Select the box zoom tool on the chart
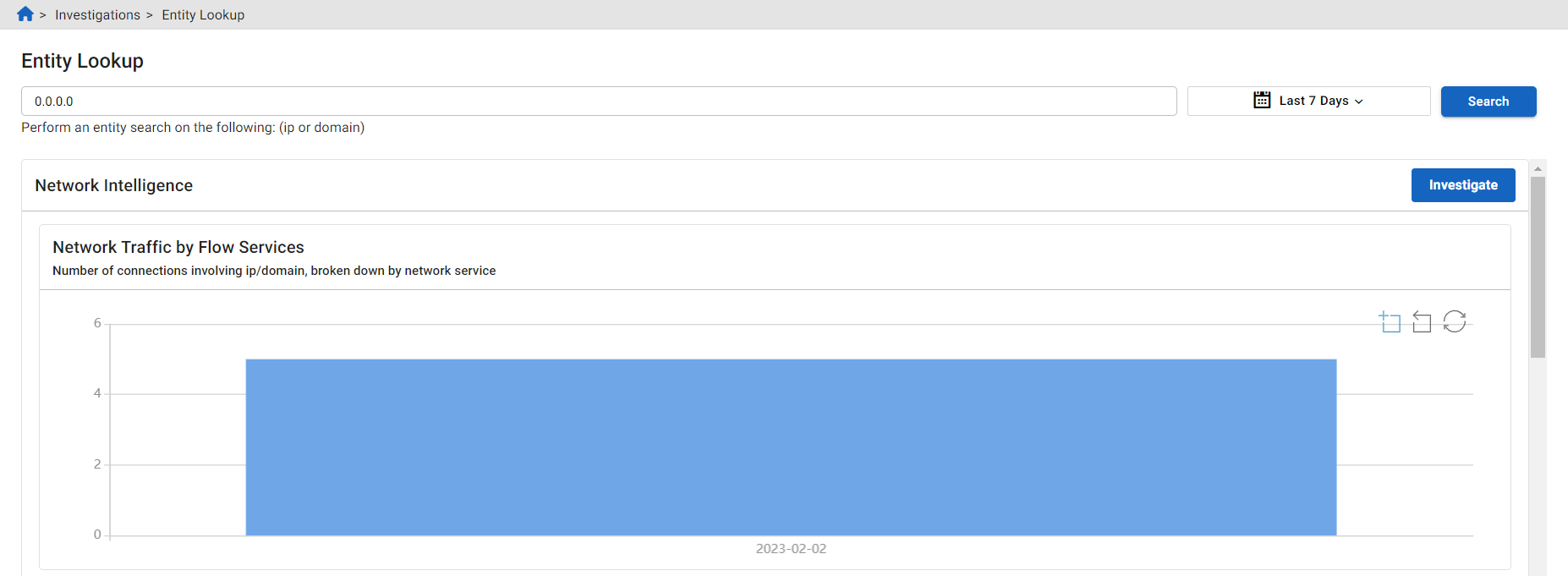The height and width of the screenshot is (576, 1568). click(1390, 322)
